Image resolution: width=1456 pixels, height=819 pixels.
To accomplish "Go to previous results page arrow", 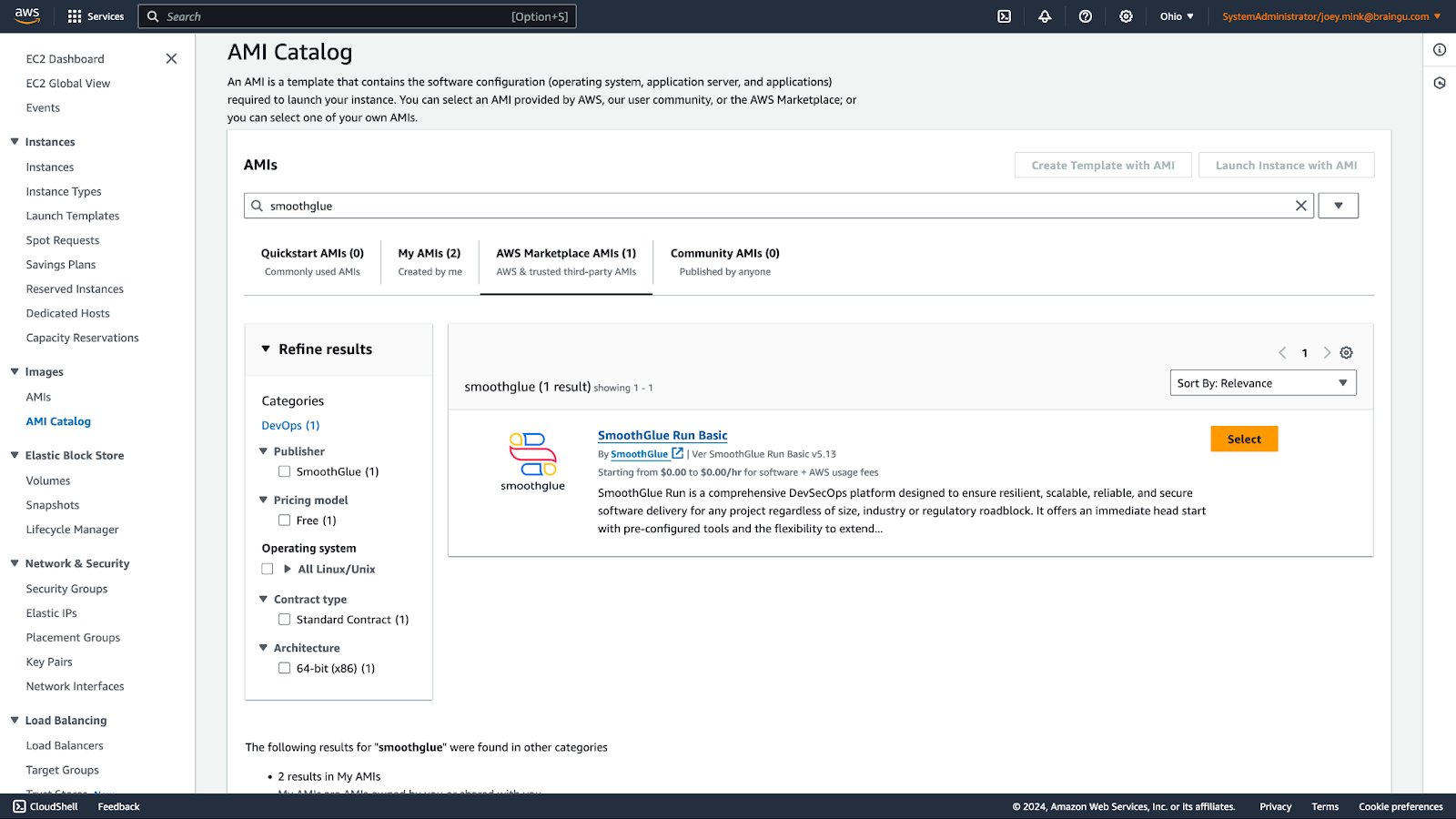I will (x=1282, y=353).
